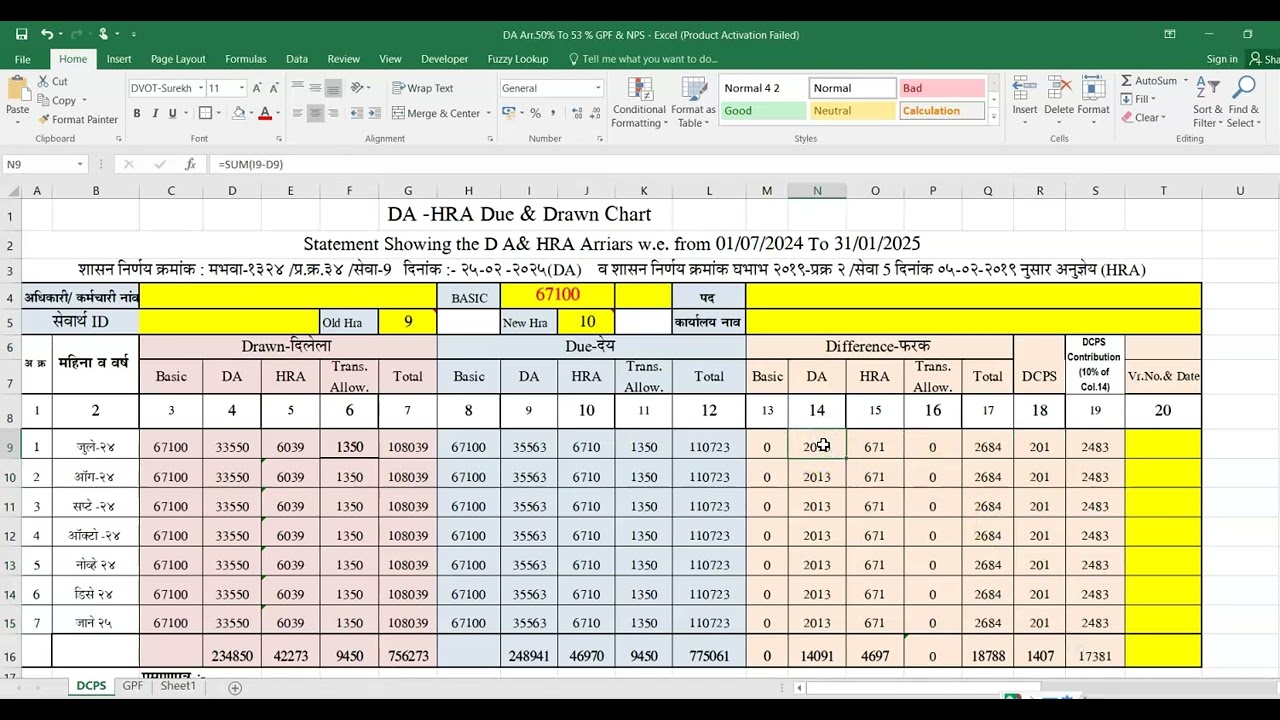Image resolution: width=1280 pixels, height=720 pixels.
Task: Toggle Align Left horizontal alignment
Action: pos(298,113)
